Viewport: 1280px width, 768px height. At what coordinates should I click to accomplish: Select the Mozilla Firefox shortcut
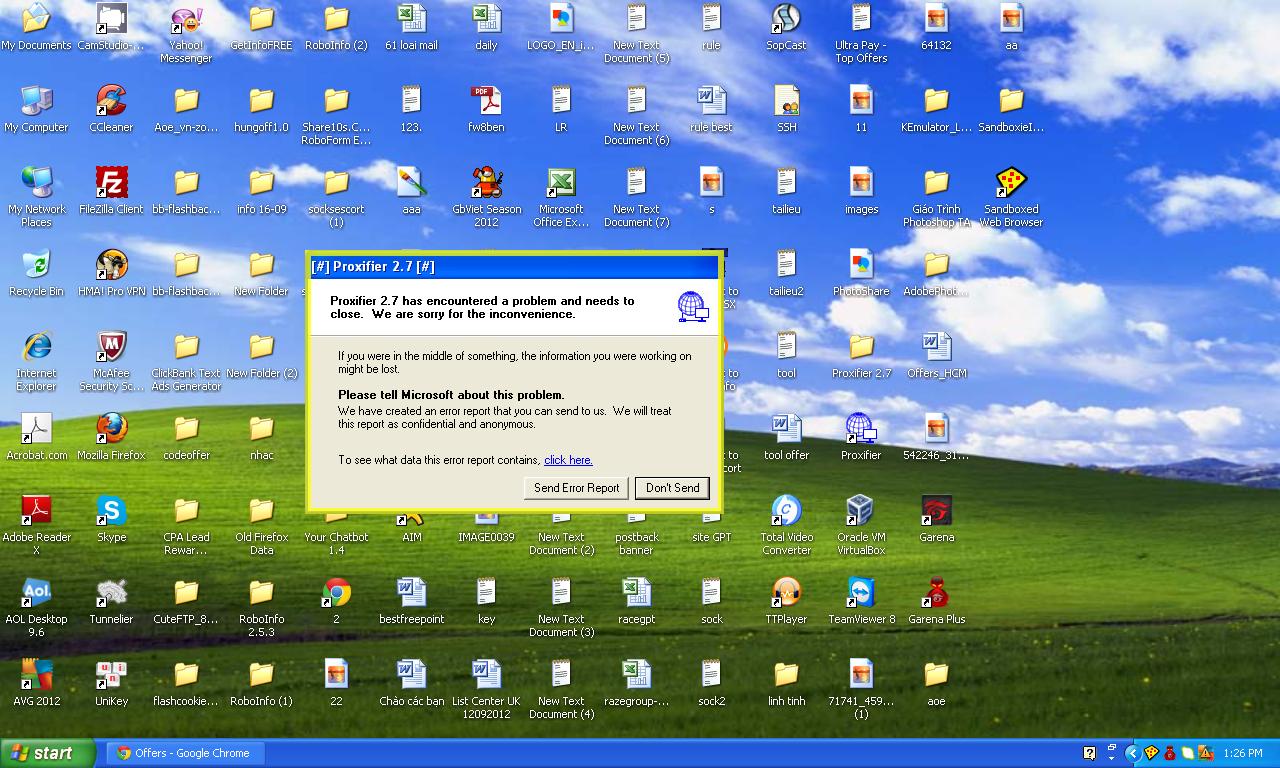click(x=111, y=437)
